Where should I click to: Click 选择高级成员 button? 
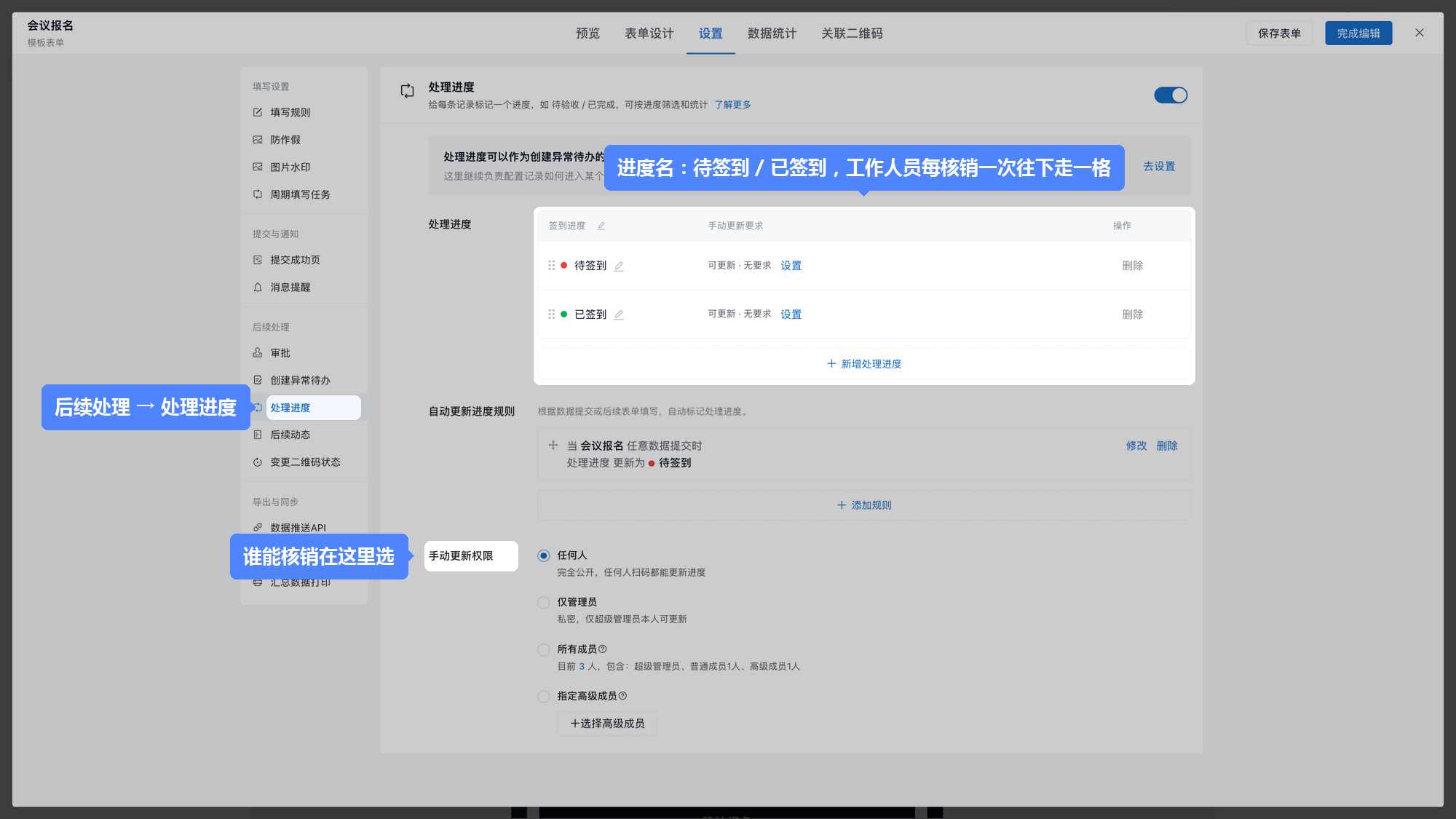click(607, 724)
